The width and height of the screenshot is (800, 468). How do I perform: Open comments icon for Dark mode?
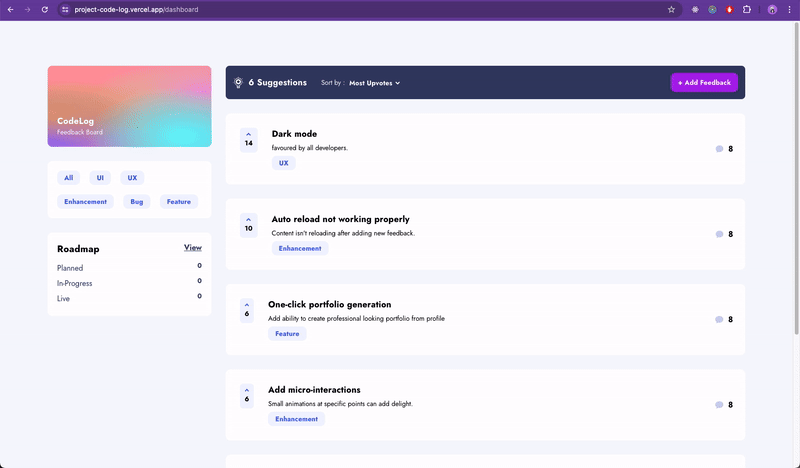(719, 149)
